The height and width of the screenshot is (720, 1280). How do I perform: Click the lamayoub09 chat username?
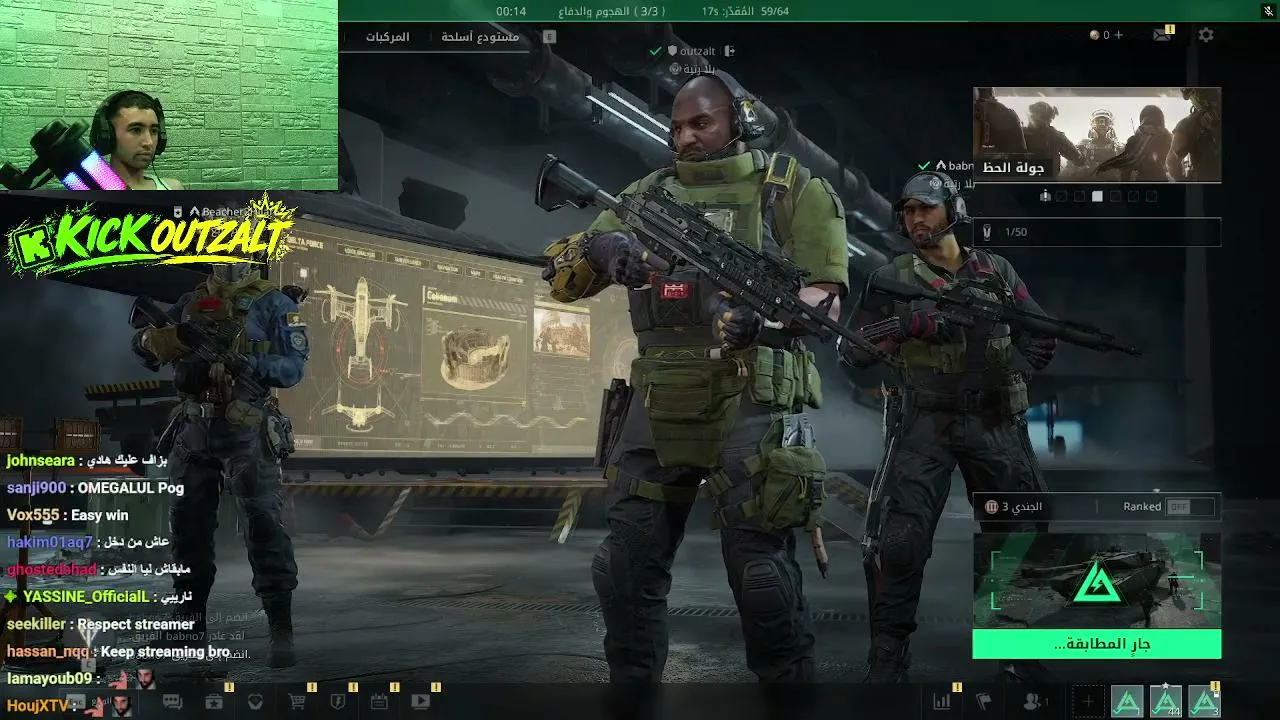tap(49, 678)
